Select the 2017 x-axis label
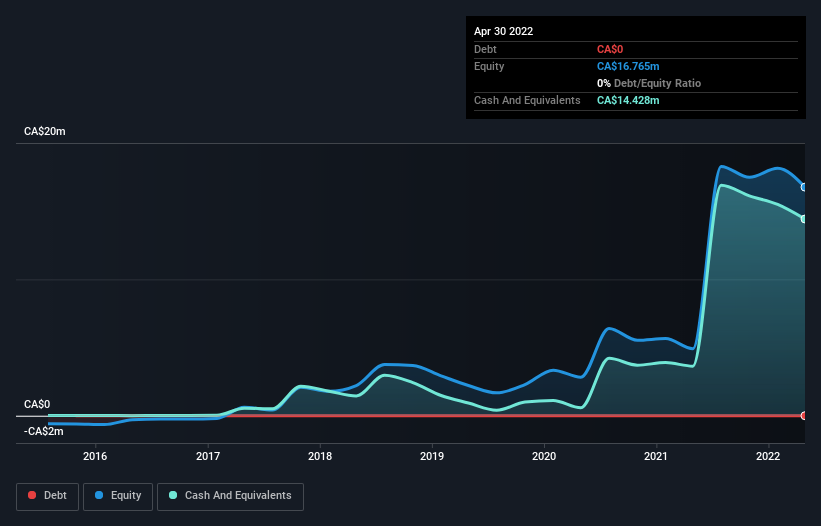The image size is (821, 526). point(208,456)
